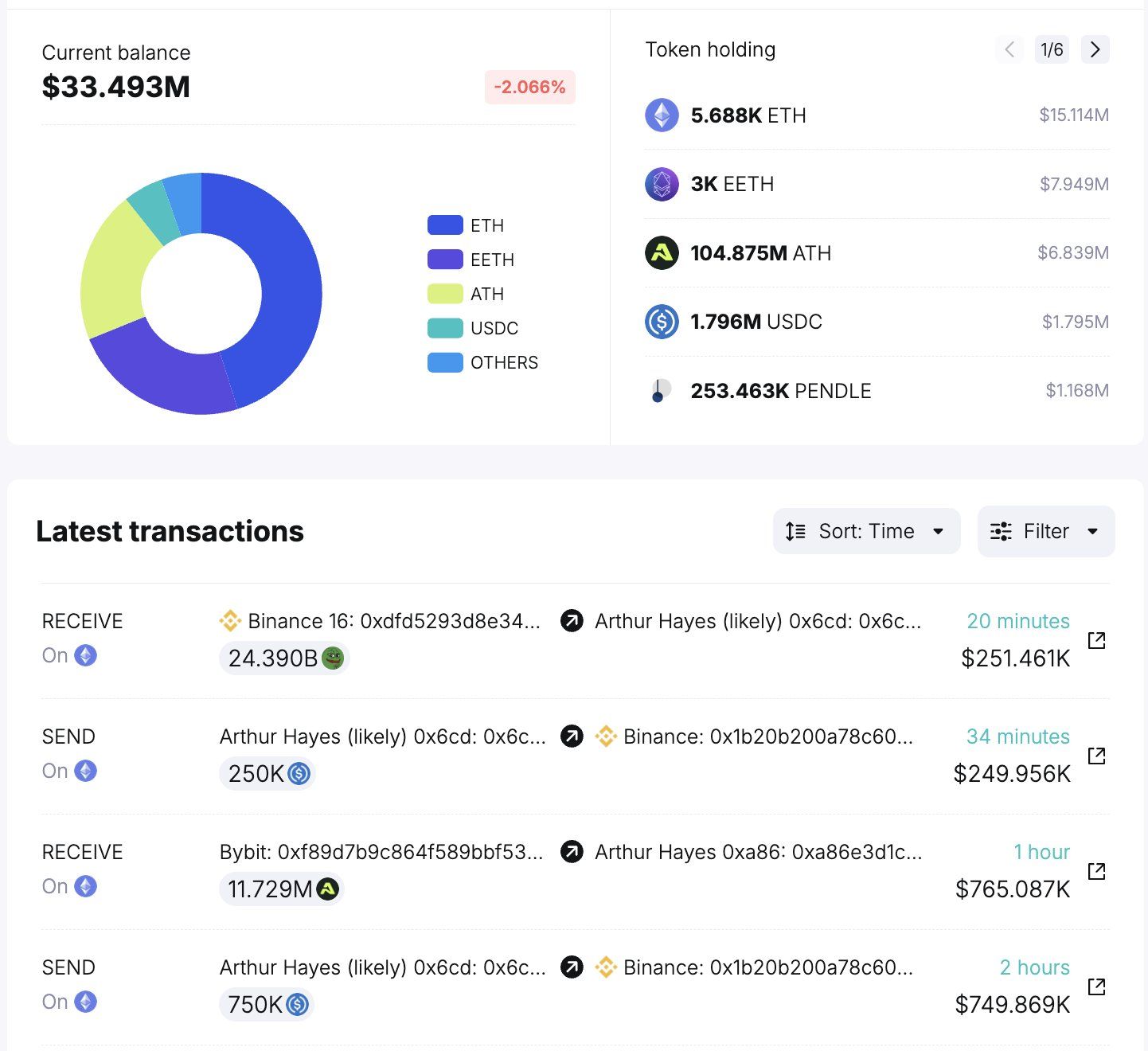
Task: Open Binance 16 sender address link
Action: 393,621
